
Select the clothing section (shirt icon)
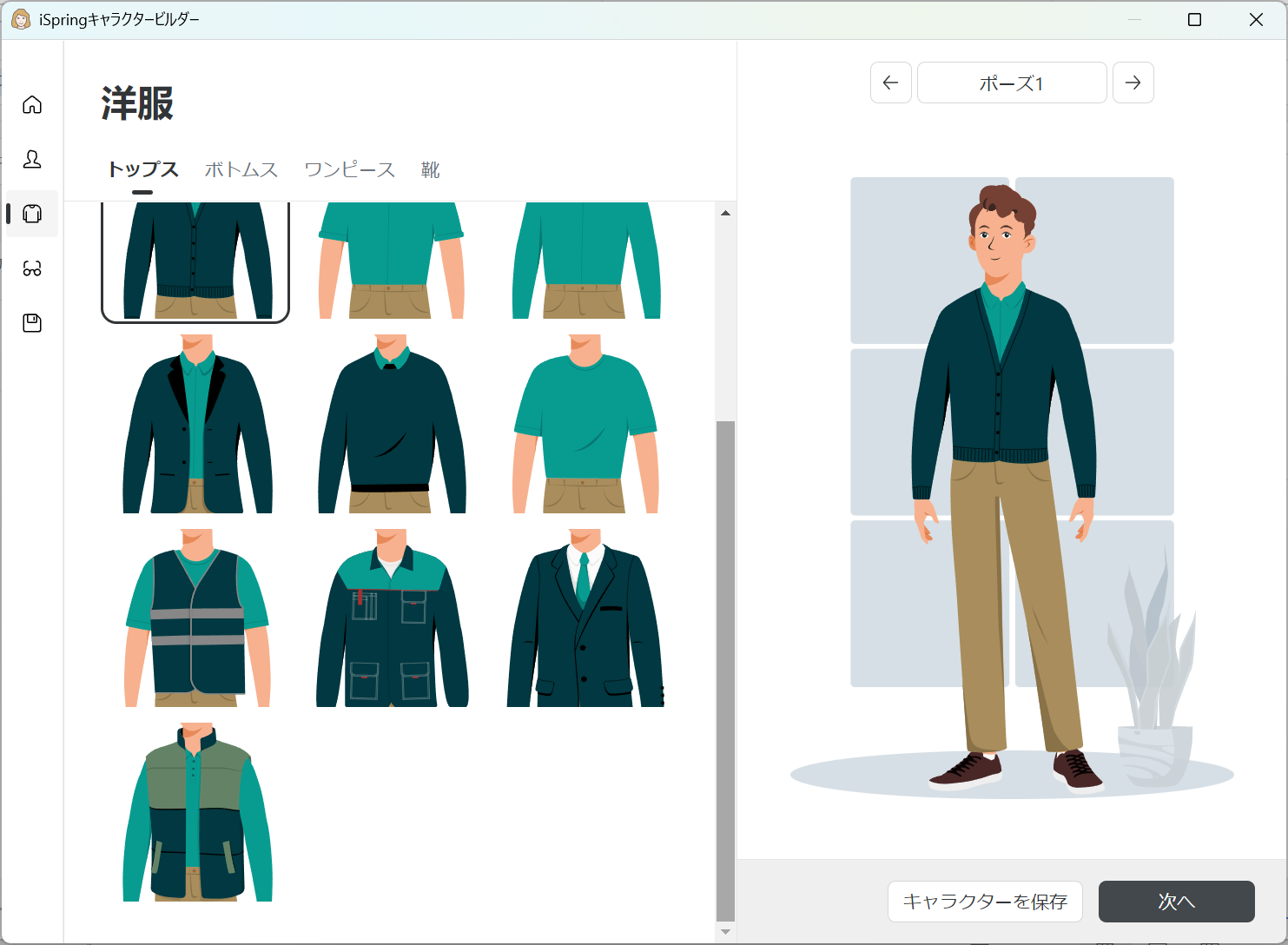pos(32,214)
